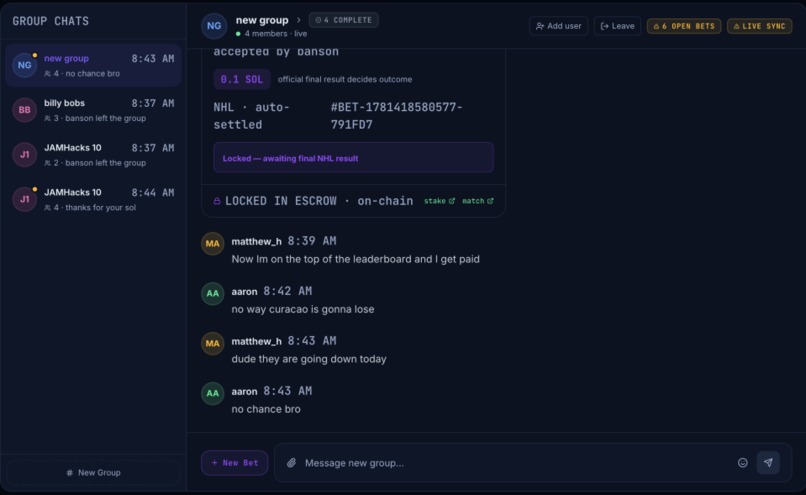Click the lock icon beside LOCKED IN ESCROW
Viewport: 806px width, 495px height.
click(217, 201)
